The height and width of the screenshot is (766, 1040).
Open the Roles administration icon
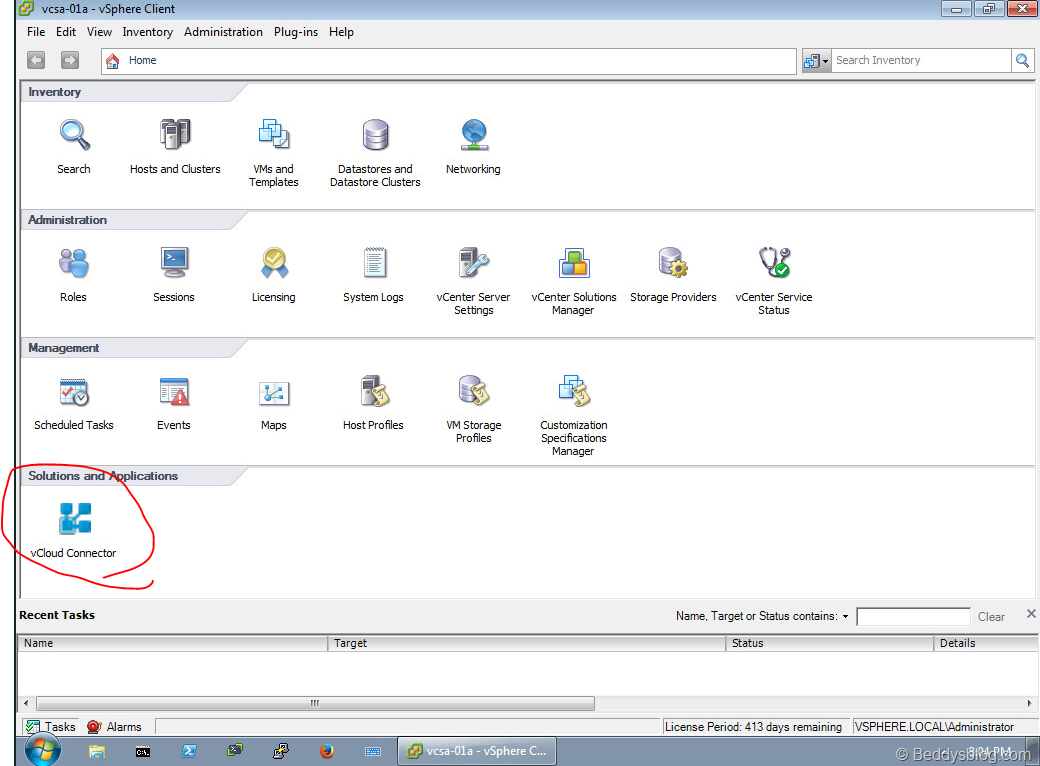74,263
